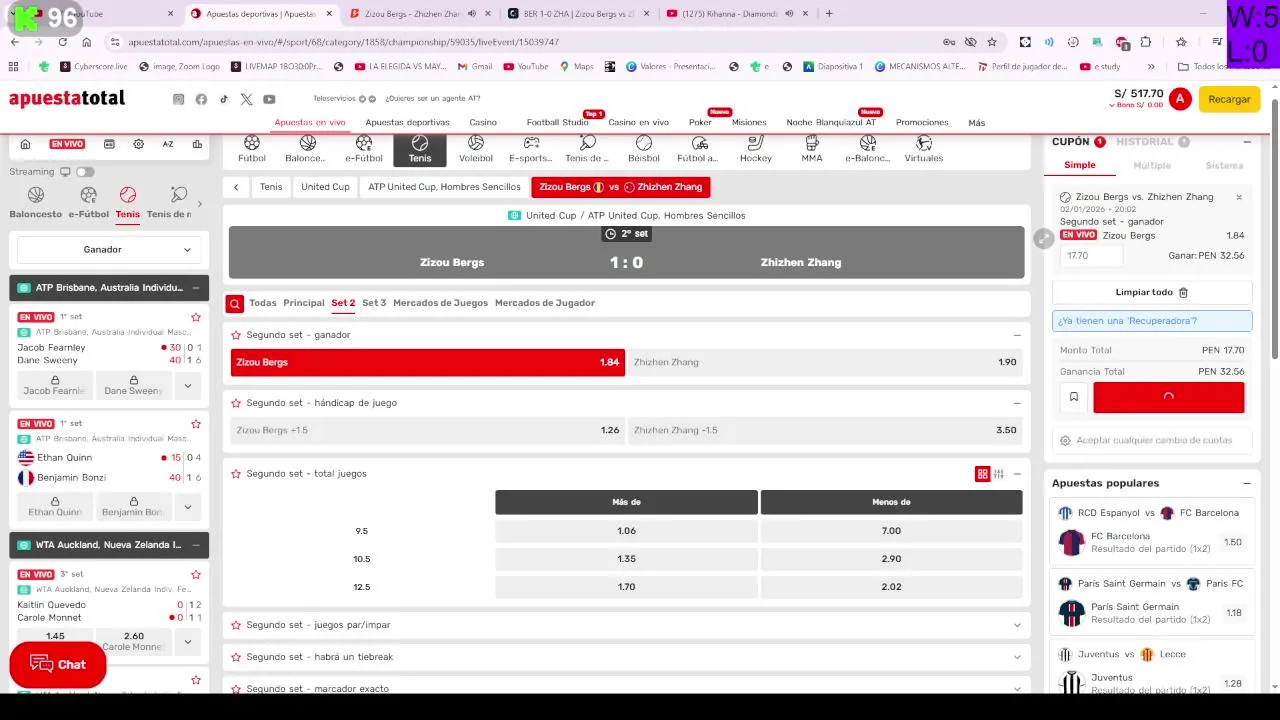Select E-sports in the sports bar

531,149
